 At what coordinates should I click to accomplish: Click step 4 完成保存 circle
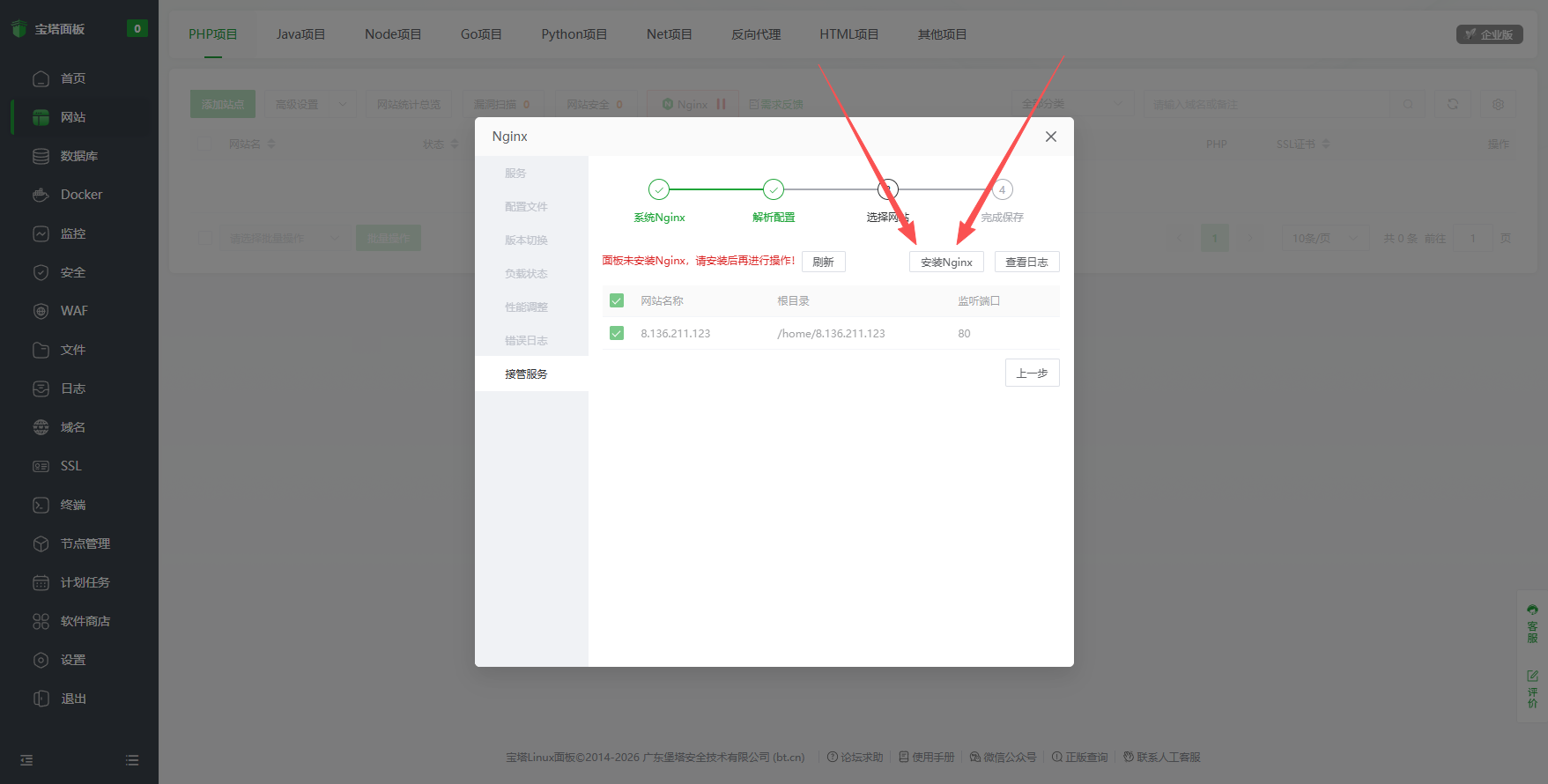pyautogui.click(x=1002, y=189)
